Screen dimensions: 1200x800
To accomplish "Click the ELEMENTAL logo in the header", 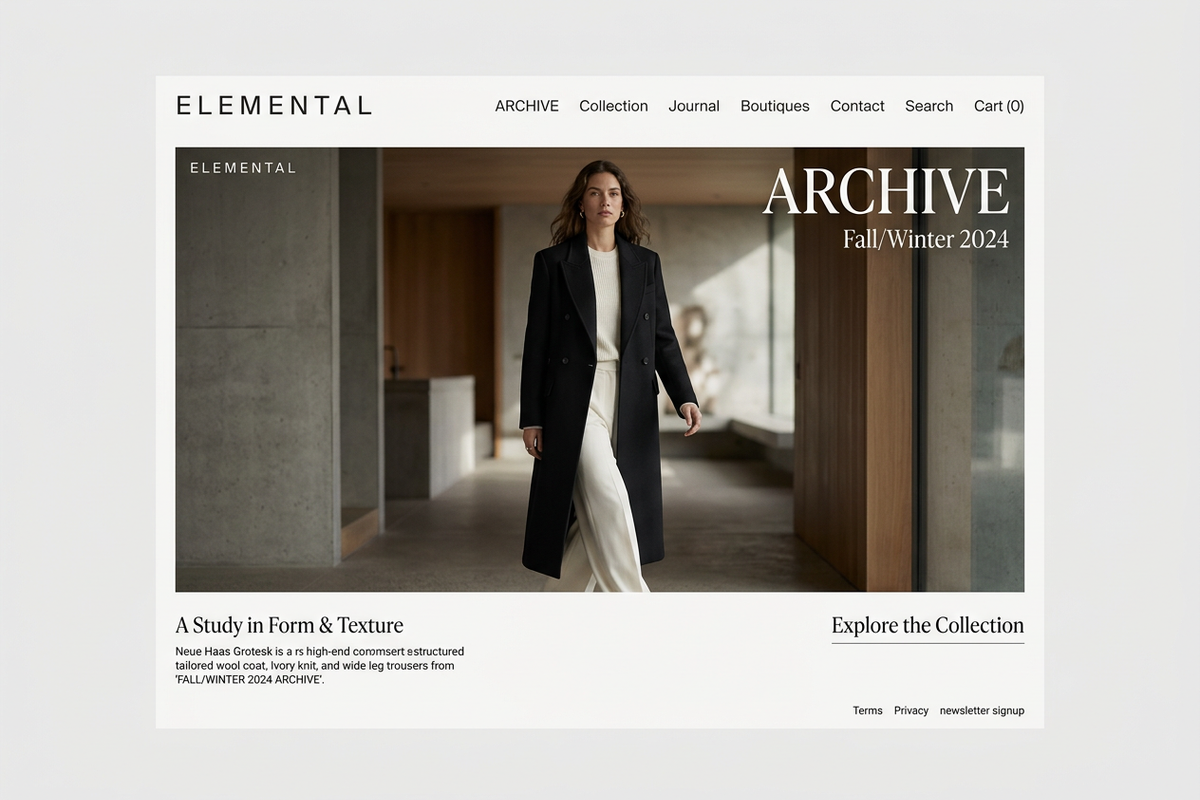I will point(274,105).
